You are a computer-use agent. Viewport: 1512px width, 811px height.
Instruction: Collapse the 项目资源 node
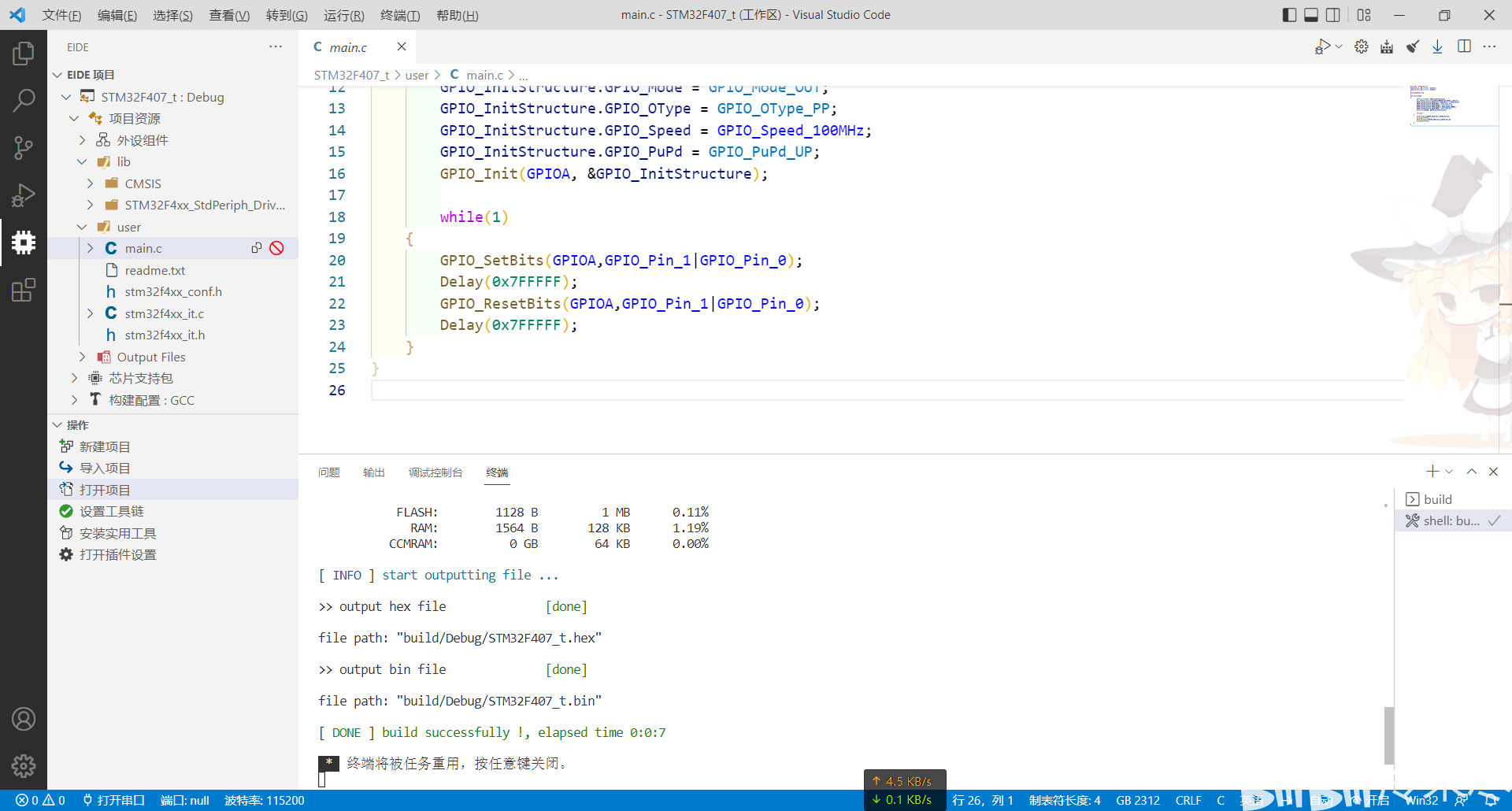(74, 118)
